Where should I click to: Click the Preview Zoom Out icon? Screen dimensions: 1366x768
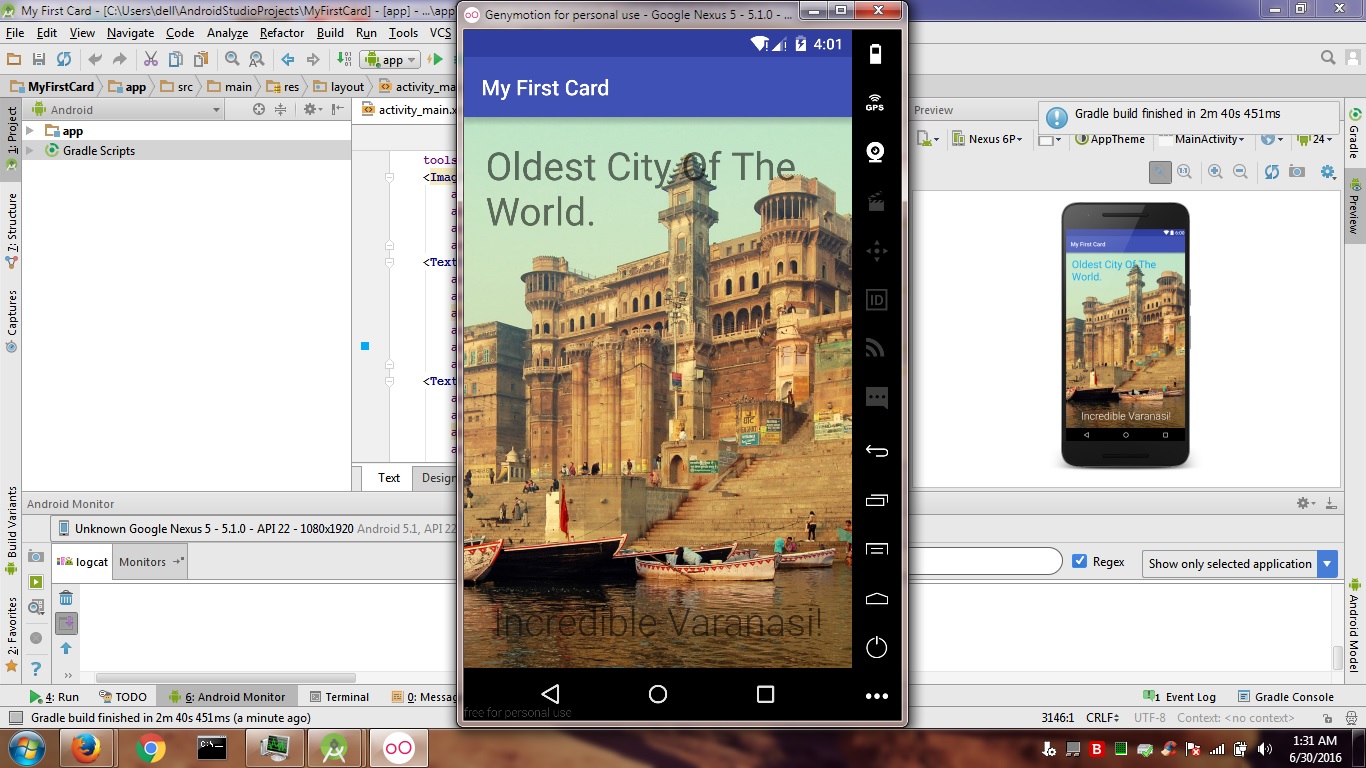(1240, 172)
